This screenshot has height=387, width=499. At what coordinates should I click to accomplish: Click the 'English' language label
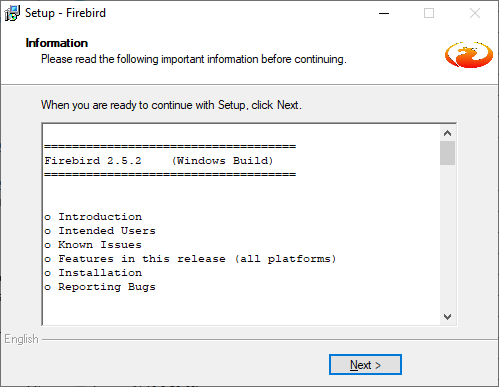click(21, 339)
